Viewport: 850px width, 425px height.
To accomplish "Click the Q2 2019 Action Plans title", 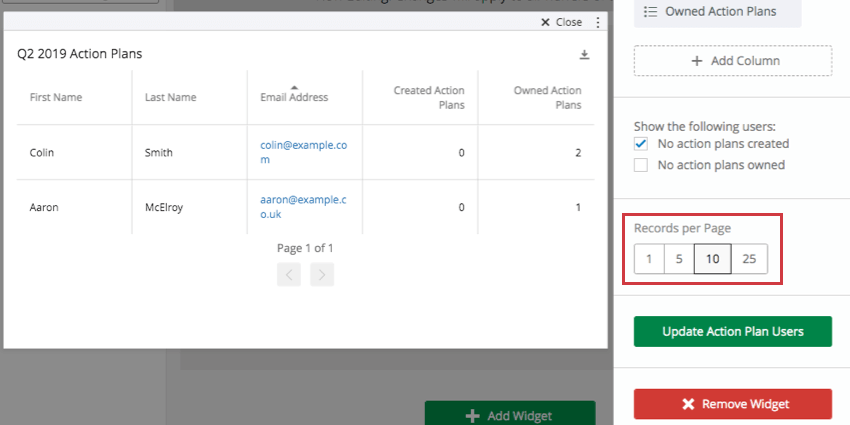I will pos(80,54).
